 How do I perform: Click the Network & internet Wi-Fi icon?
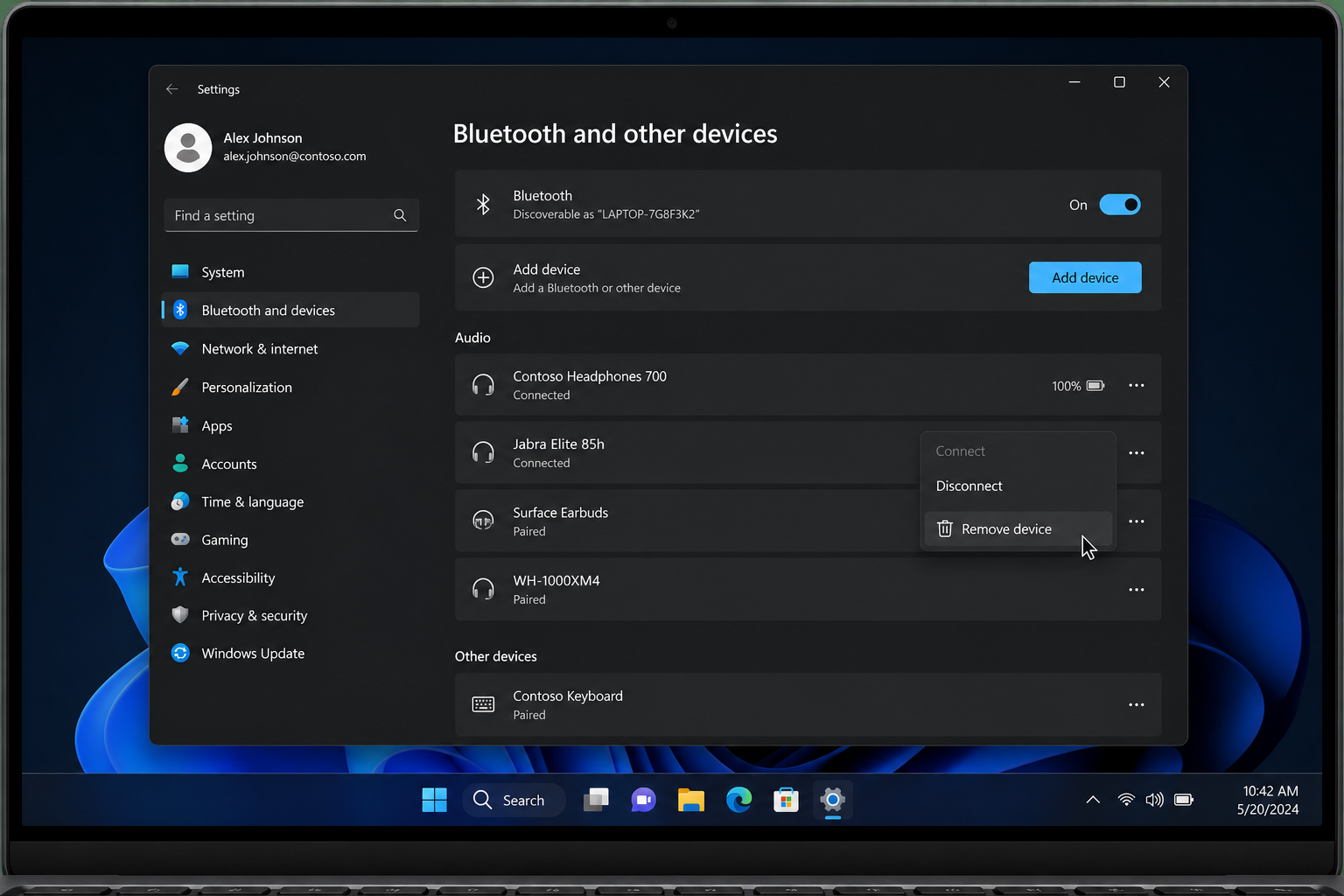tap(180, 348)
